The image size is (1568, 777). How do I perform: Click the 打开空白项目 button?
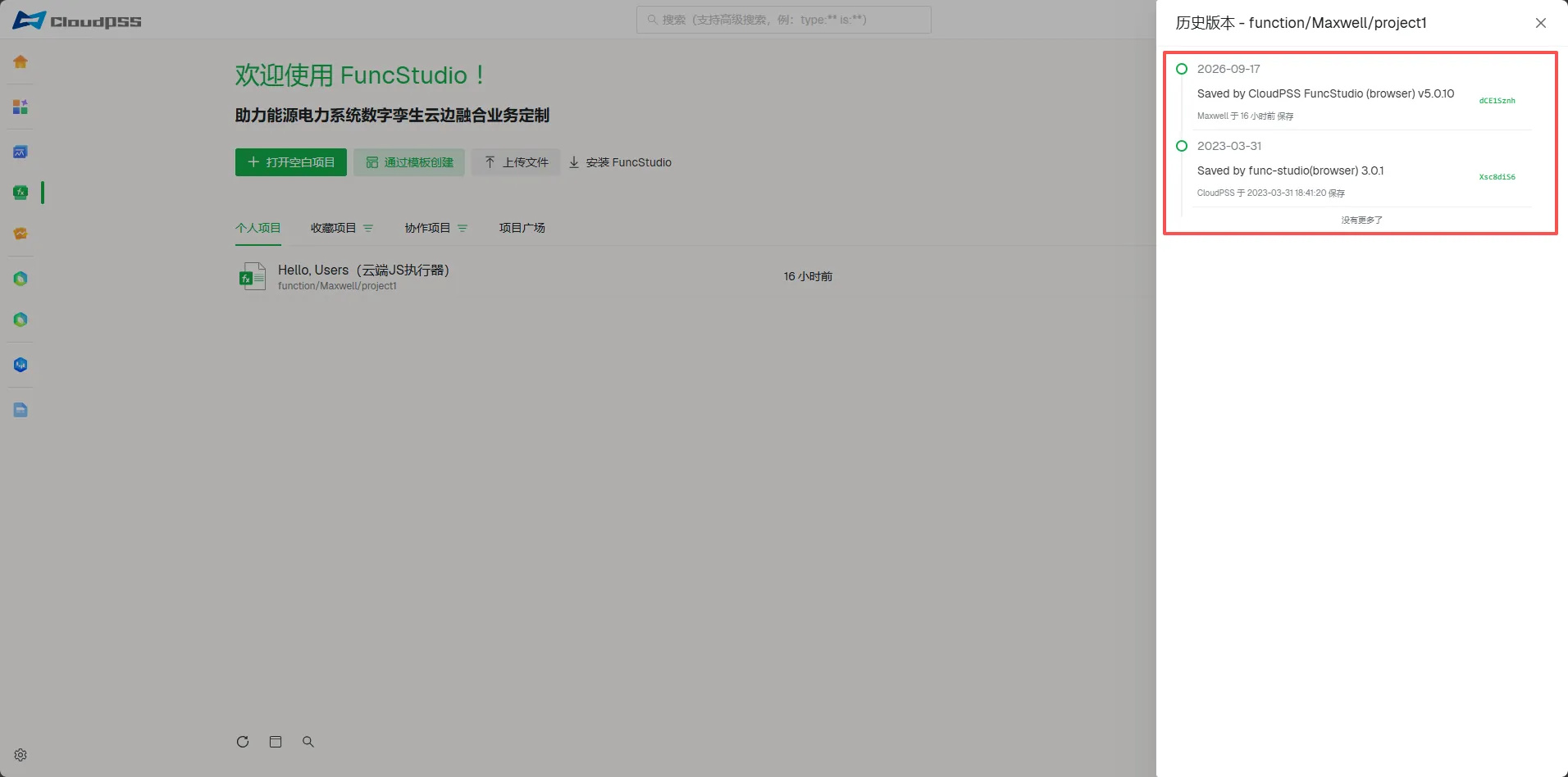pyautogui.click(x=291, y=162)
